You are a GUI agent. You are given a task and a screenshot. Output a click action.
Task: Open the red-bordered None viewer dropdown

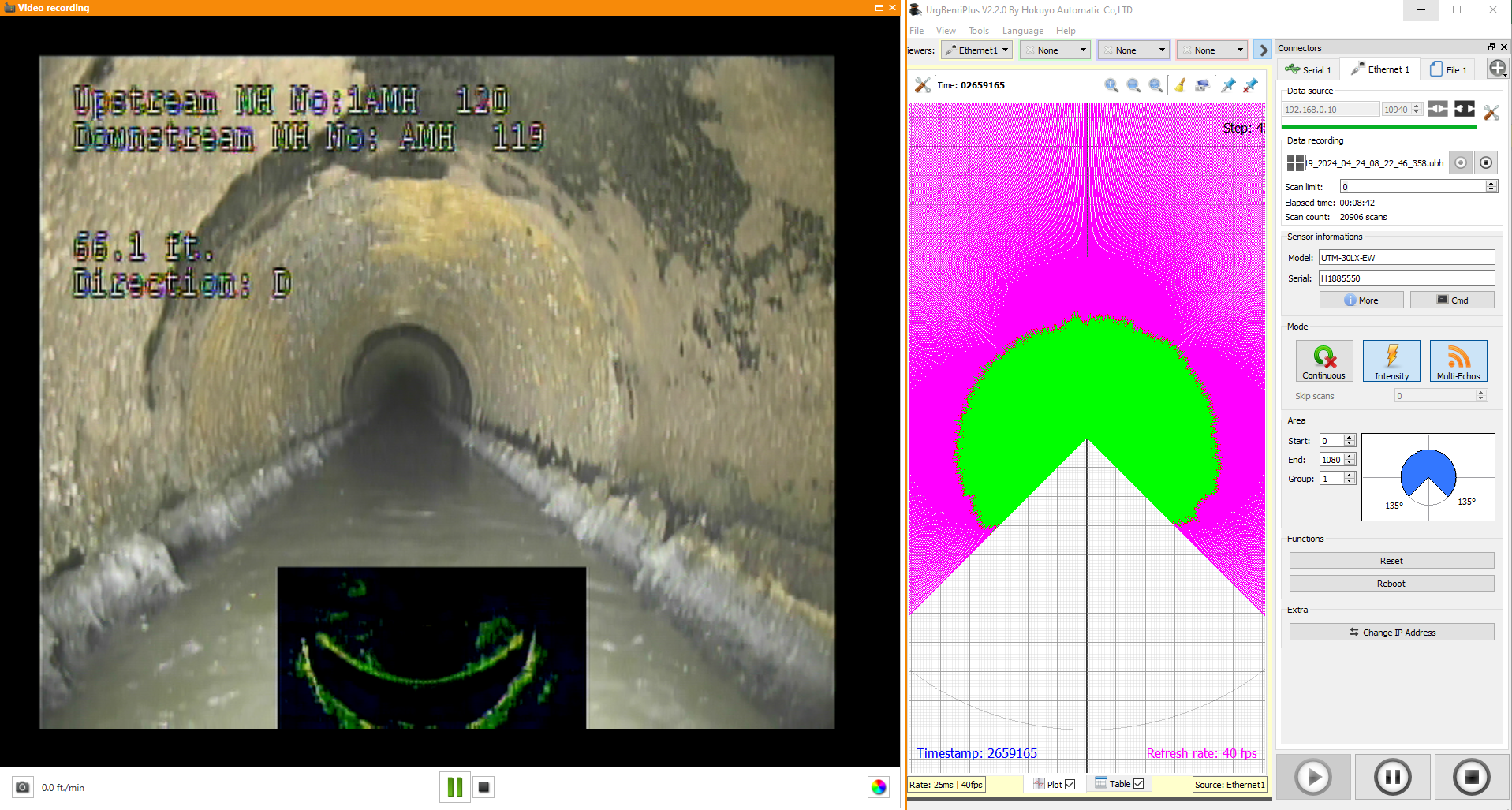[x=1211, y=50]
